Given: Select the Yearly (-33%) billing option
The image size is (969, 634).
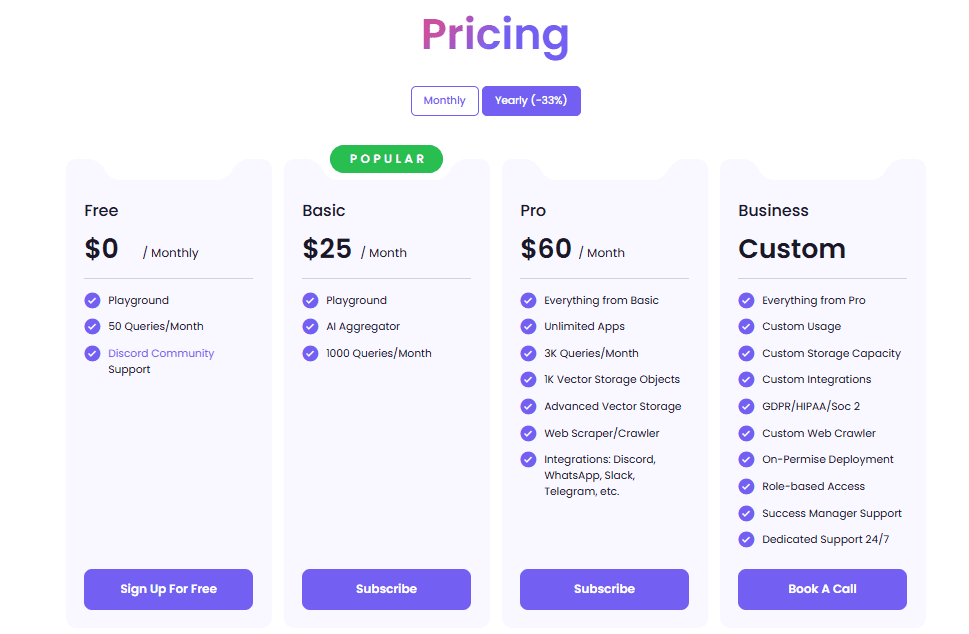Looking at the screenshot, I should point(531,100).
